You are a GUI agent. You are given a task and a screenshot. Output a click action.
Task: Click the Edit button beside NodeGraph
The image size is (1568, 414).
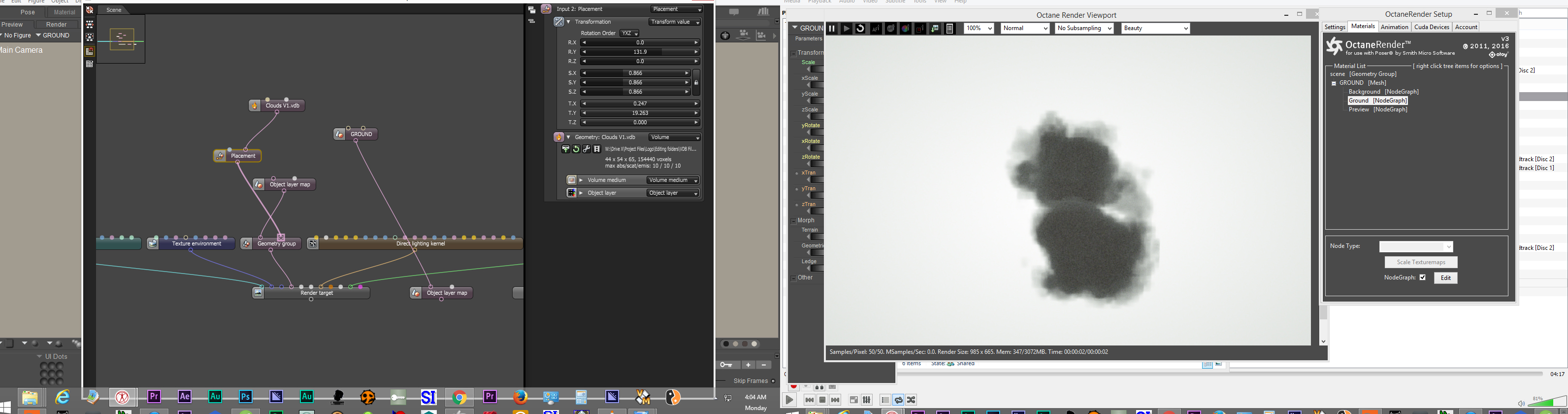[x=1446, y=277]
